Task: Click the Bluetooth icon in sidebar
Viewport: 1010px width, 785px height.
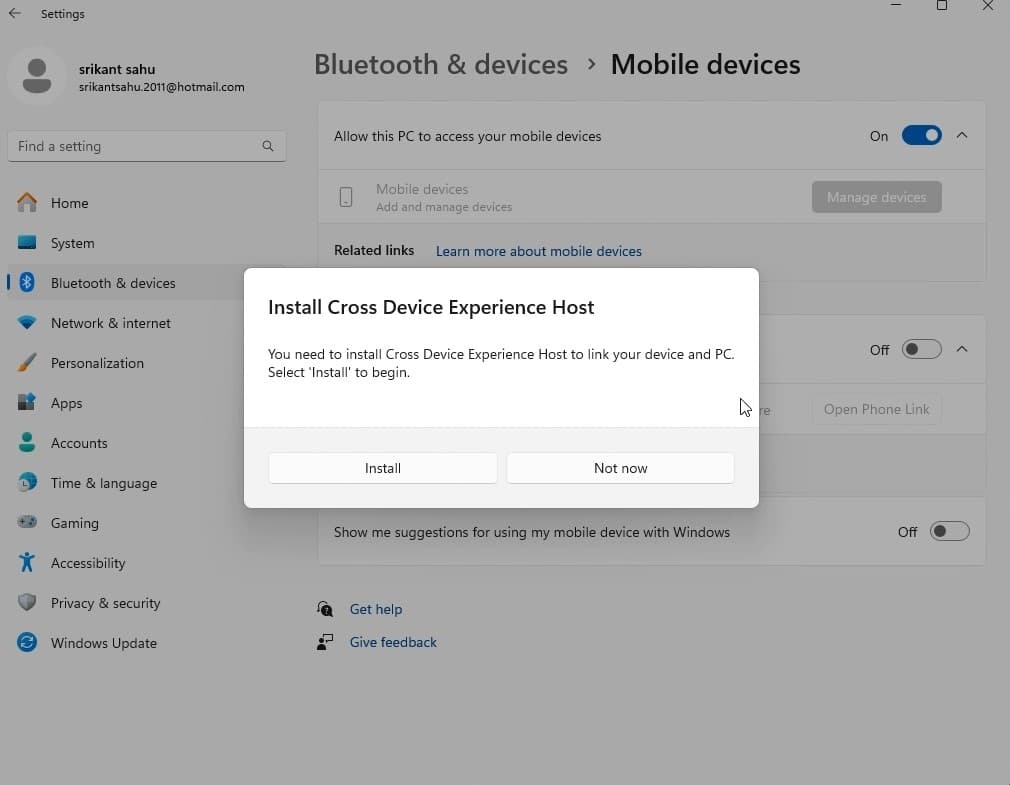Action: (x=28, y=283)
